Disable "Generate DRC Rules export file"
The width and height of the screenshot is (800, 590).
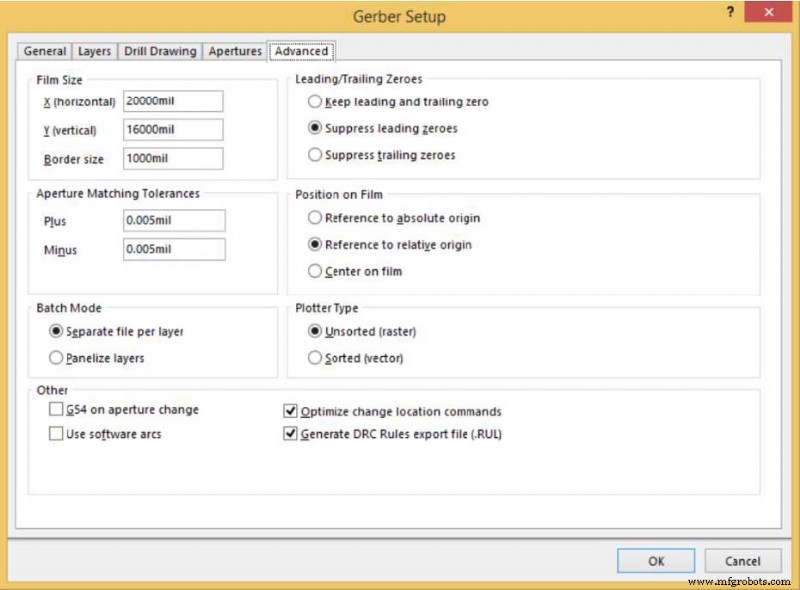click(290, 434)
